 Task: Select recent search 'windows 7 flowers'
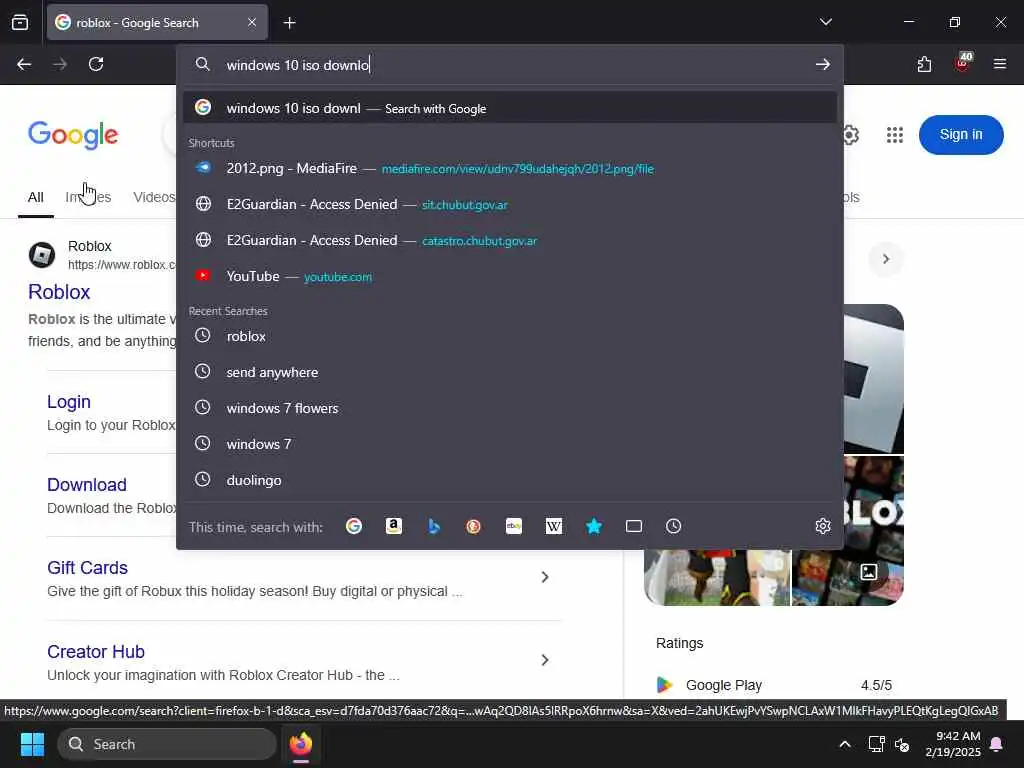tap(509, 408)
